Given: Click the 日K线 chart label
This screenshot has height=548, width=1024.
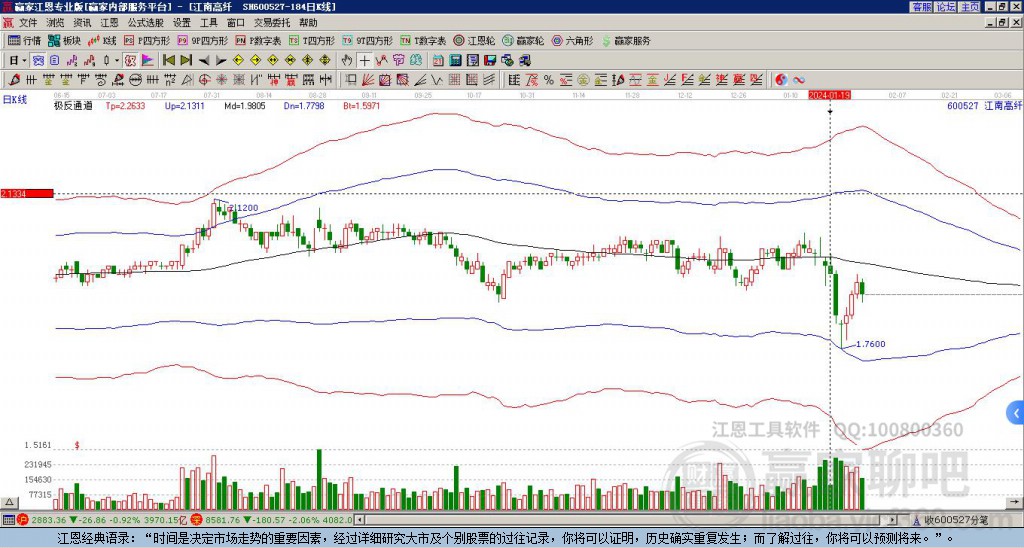Looking at the screenshot, I should click(15, 99).
